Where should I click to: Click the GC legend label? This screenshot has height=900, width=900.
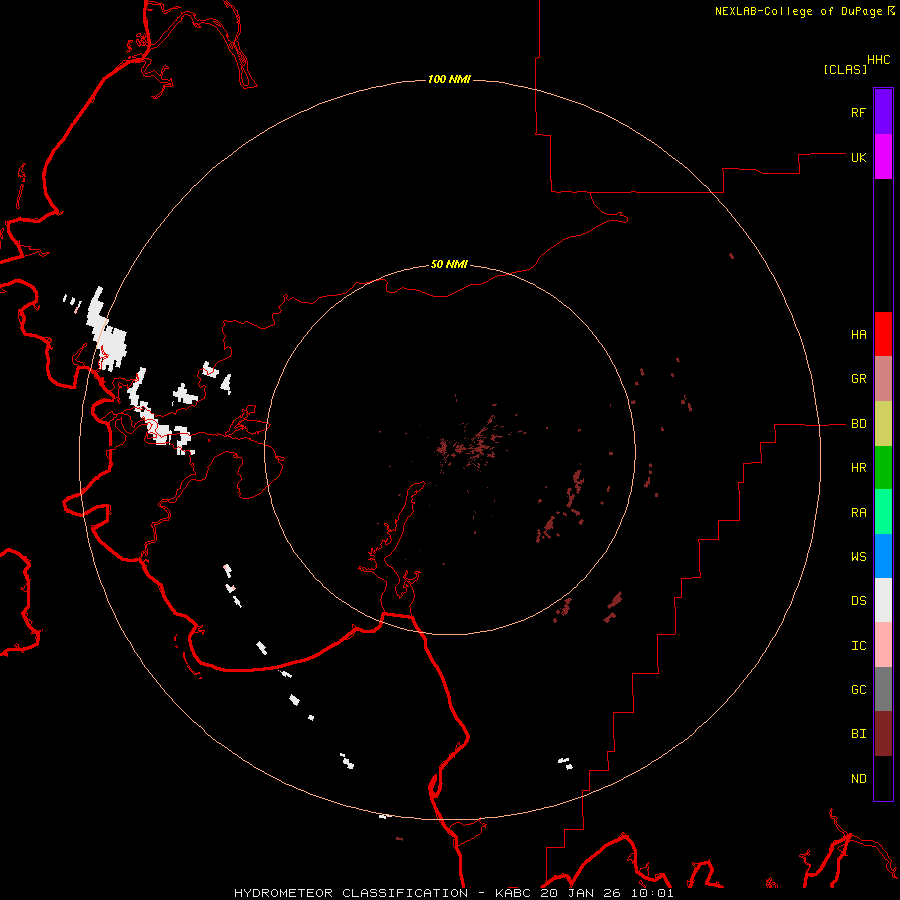pyautogui.click(x=858, y=690)
